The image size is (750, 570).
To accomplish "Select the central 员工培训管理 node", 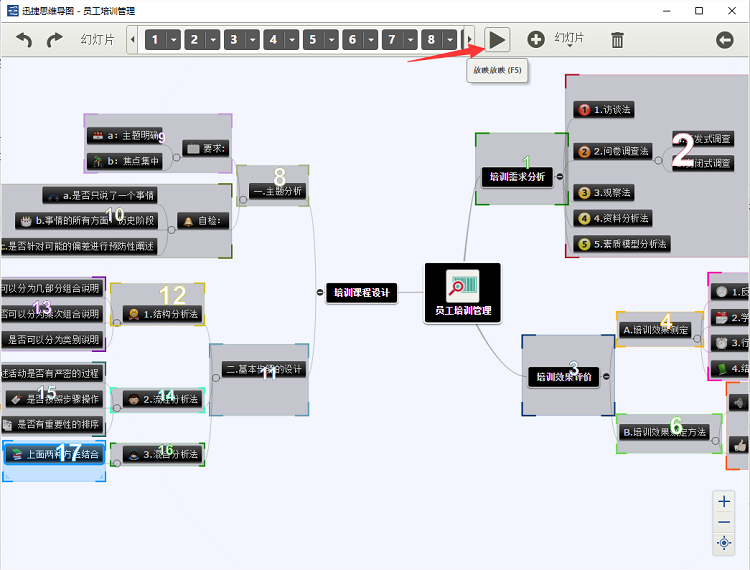I will pos(463,293).
